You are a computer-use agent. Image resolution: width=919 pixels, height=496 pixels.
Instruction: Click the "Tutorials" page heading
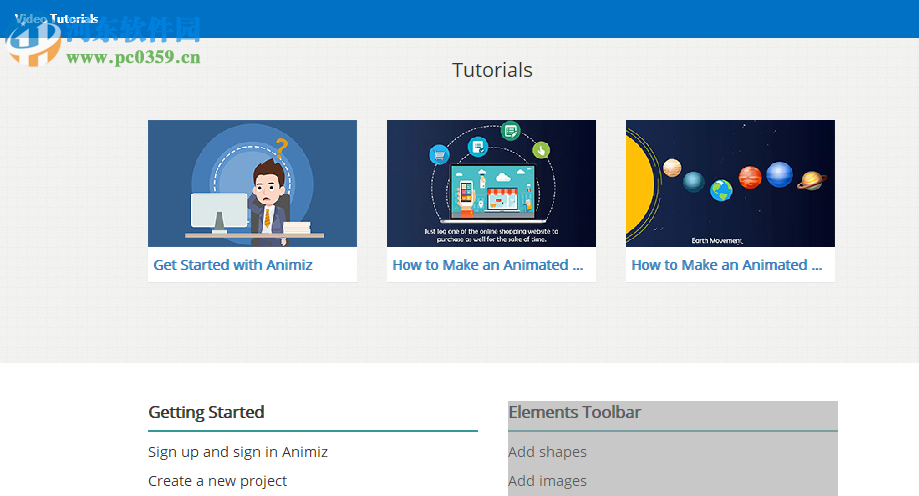(492, 70)
